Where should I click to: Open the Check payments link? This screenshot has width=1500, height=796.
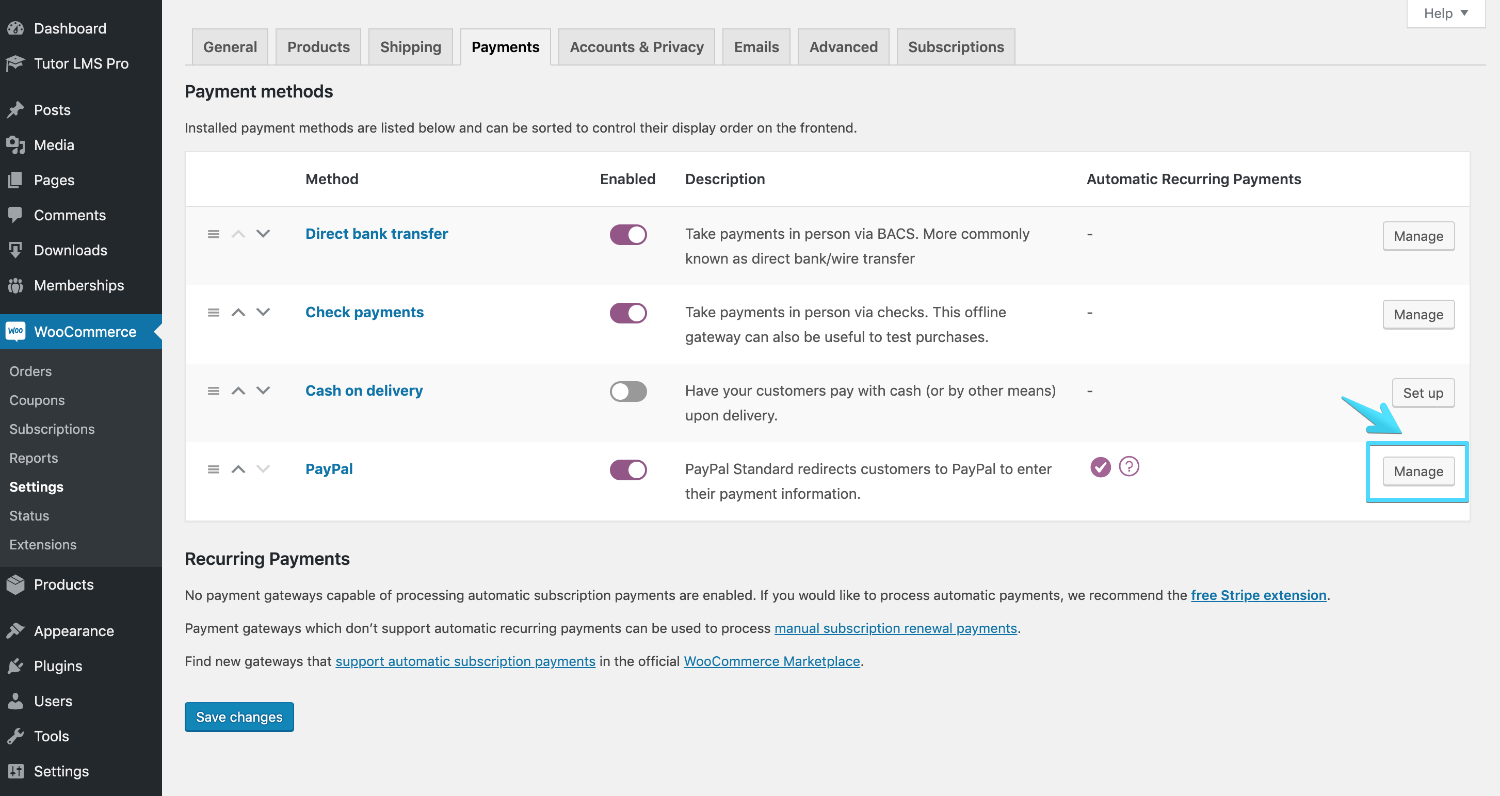point(364,312)
